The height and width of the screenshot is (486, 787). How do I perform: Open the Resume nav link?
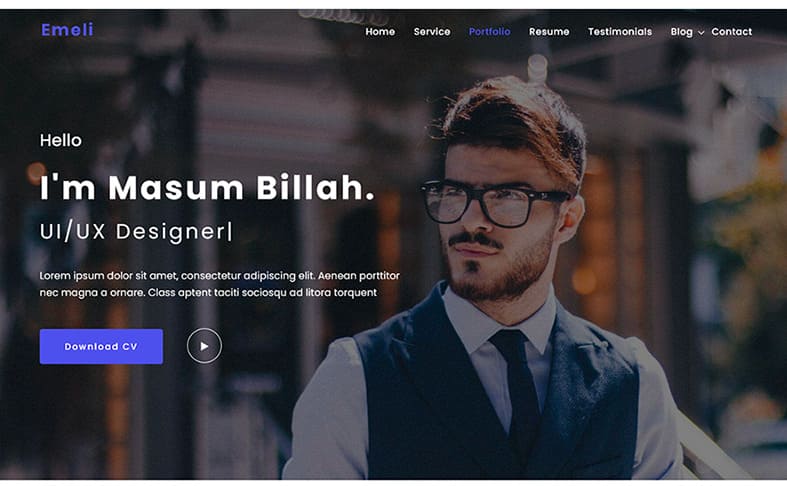coord(549,32)
